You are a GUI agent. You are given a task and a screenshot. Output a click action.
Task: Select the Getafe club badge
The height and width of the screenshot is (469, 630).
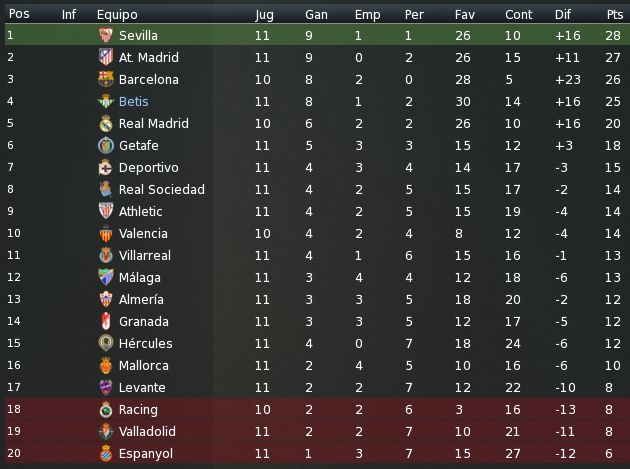(106, 145)
